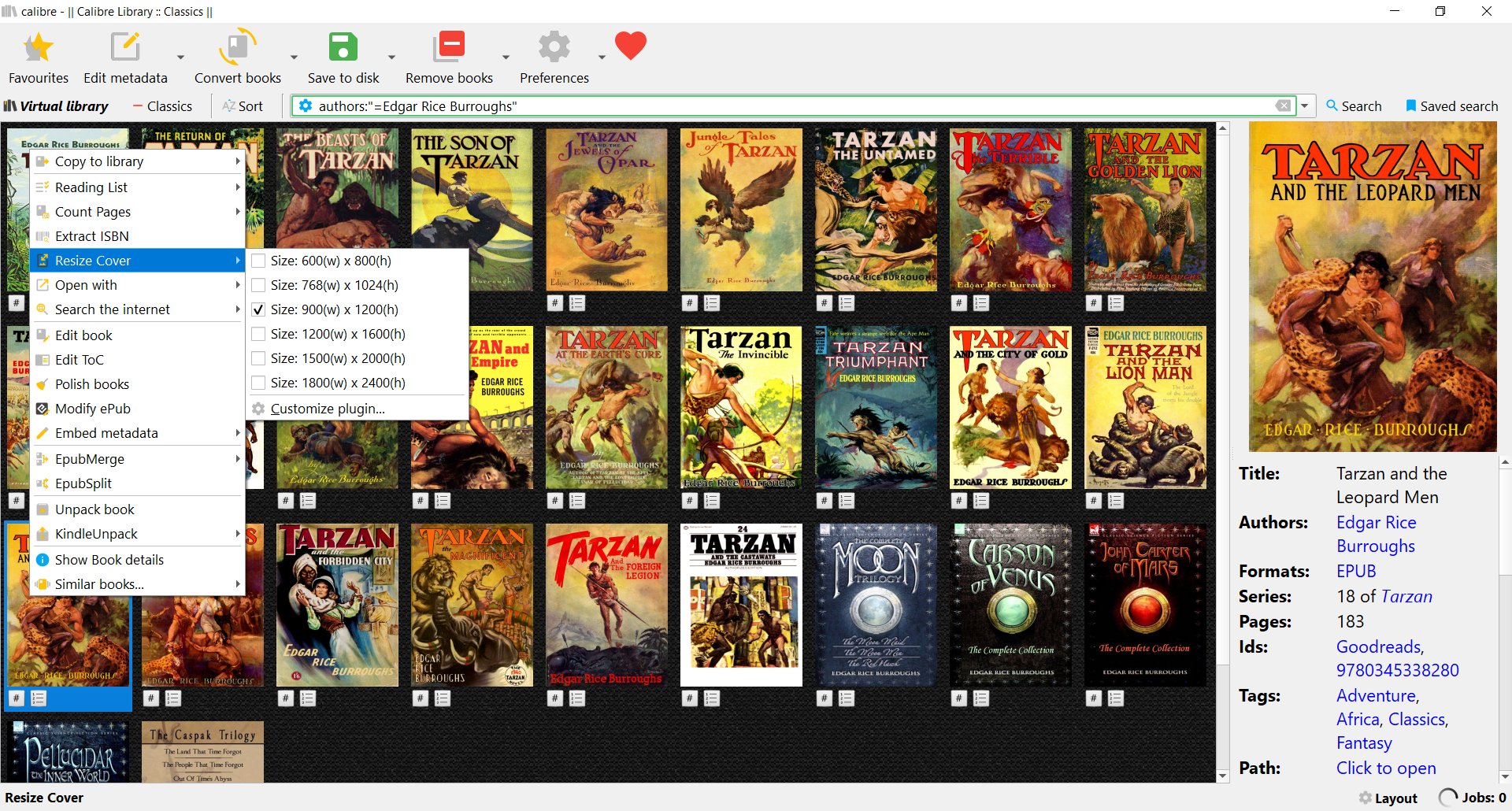
Task: Check the Size: 768(w) x 1024(h) option
Action: coord(258,285)
